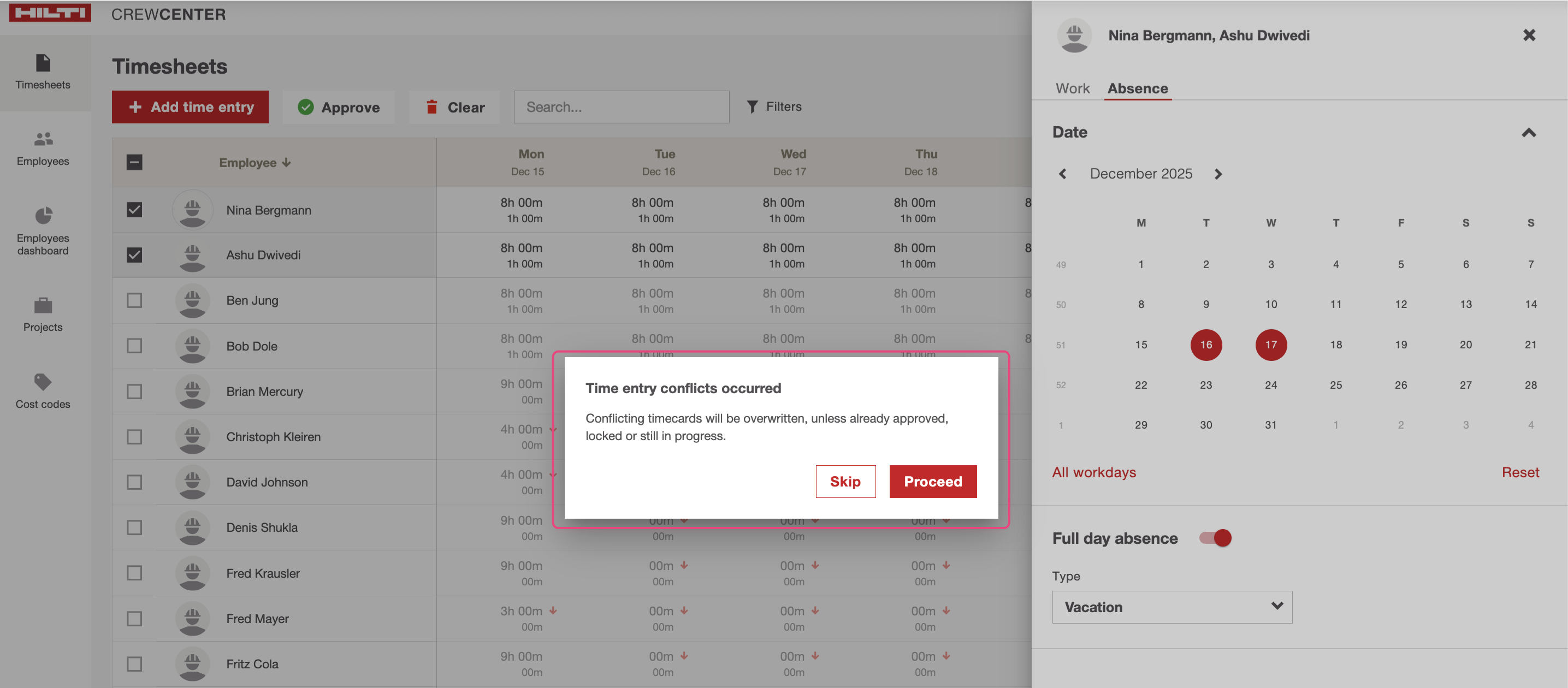This screenshot has height=688, width=1568.
Task: Click Skip in the conflict dialog
Action: 845,481
